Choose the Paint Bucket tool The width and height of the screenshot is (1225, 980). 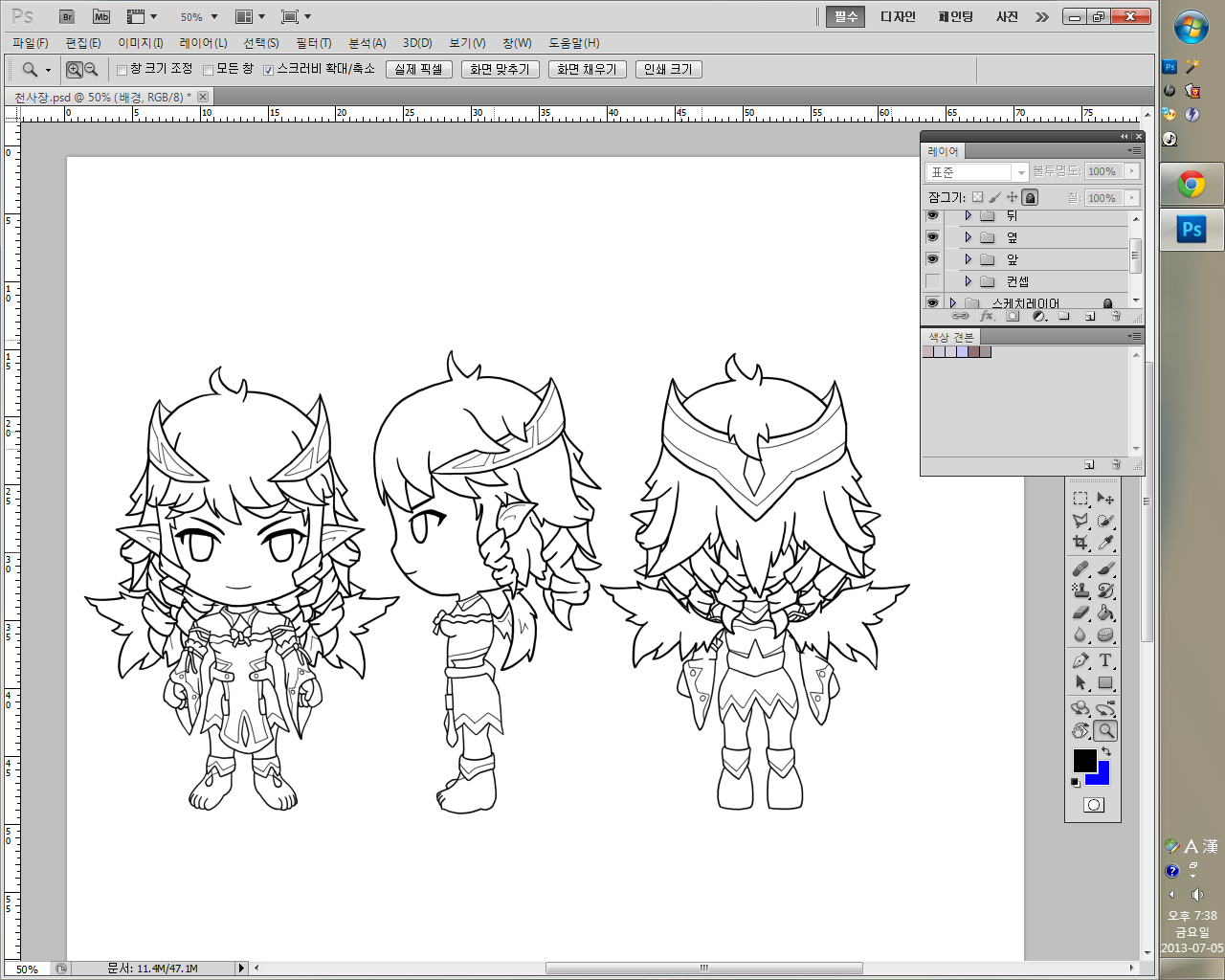pyautogui.click(x=1105, y=612)
